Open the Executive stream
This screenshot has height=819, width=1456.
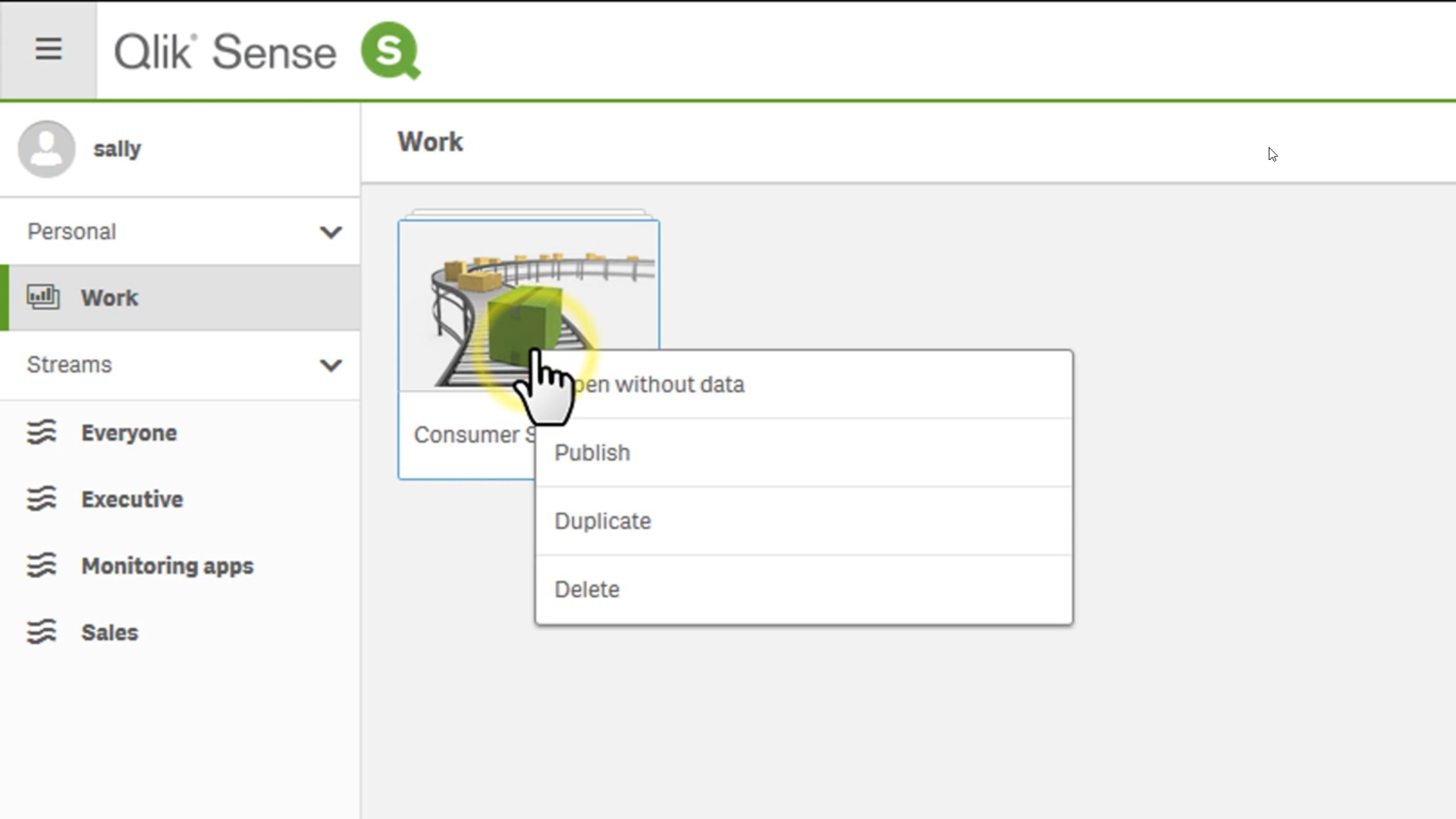click(180, 500)
